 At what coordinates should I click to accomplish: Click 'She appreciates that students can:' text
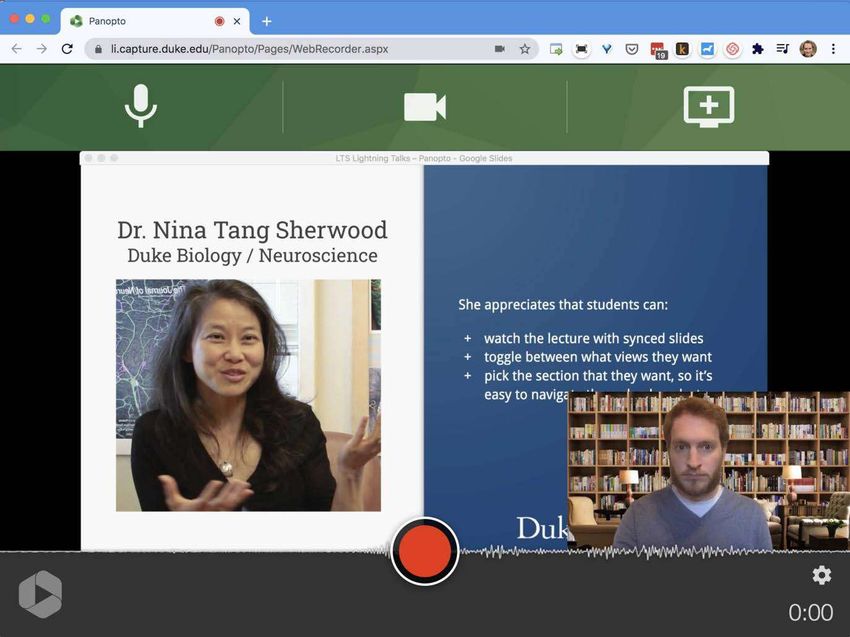pos(563,305)
